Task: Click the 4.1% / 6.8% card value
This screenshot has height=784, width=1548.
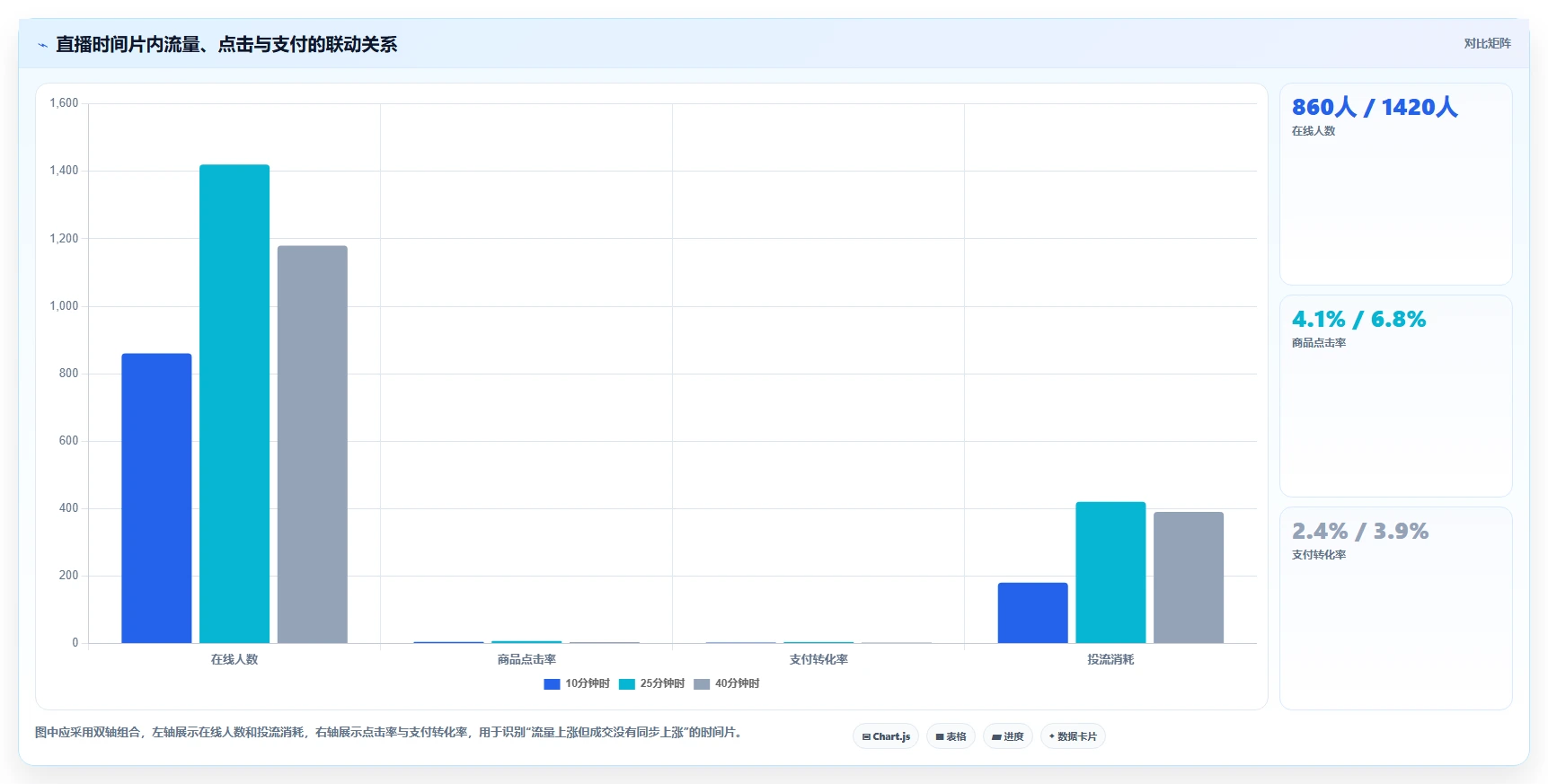Action: point(1358,320)
